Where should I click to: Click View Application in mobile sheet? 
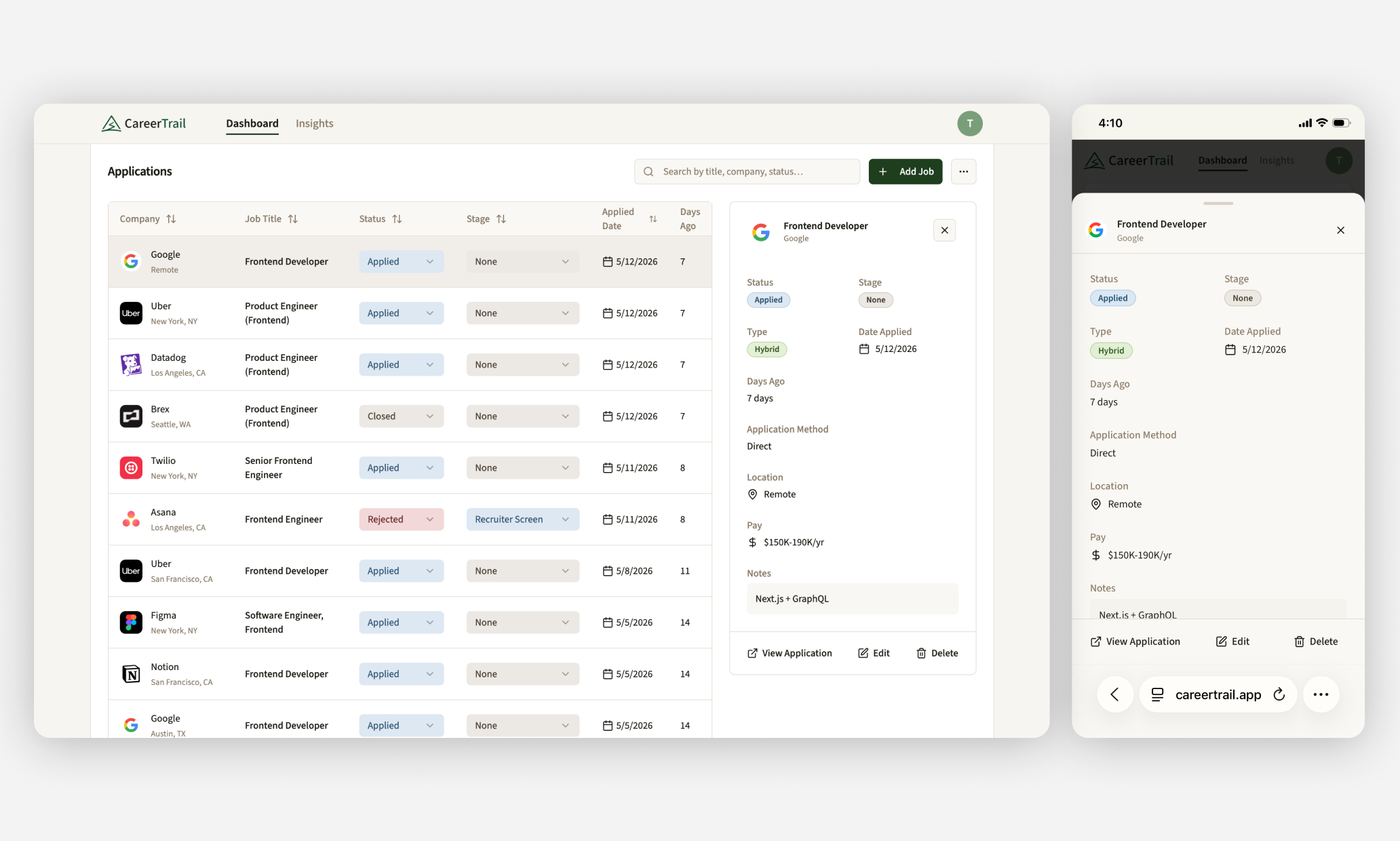pos(1135,642)
